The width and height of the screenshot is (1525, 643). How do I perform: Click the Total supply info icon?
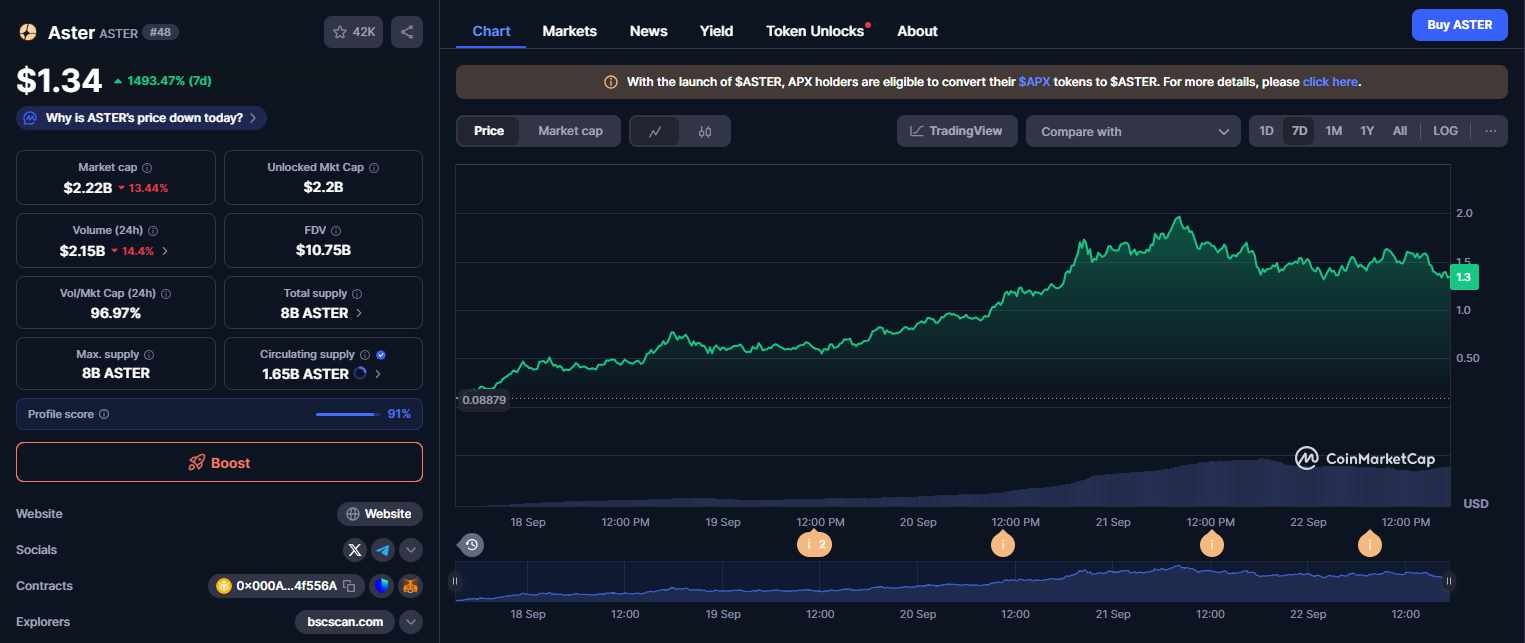(x=357, y=294)
